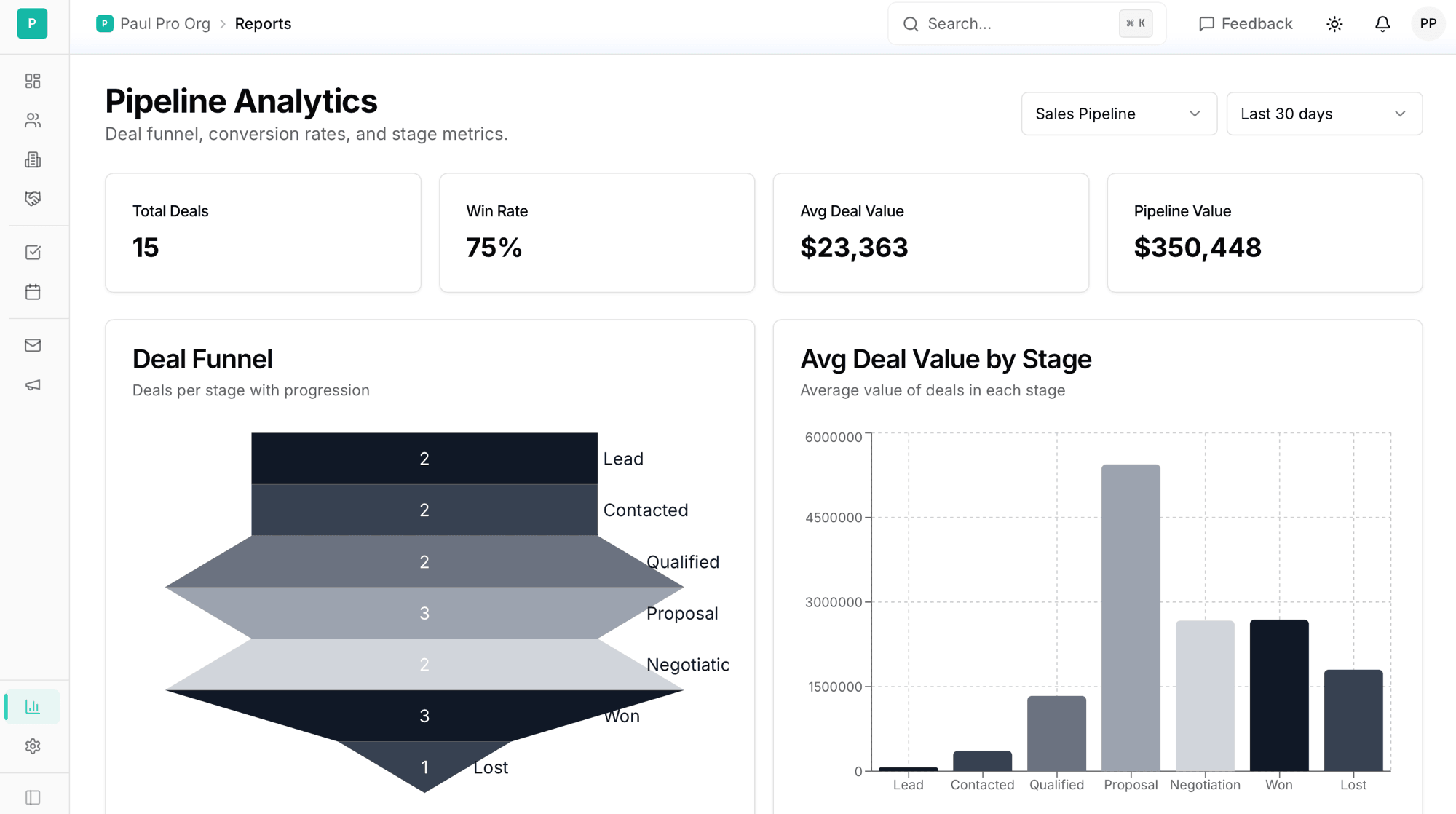This screenshot has width=1456, height=814.
Task: Open the campaigns megaphone icon in sidebar
Action: pos(33,384)
